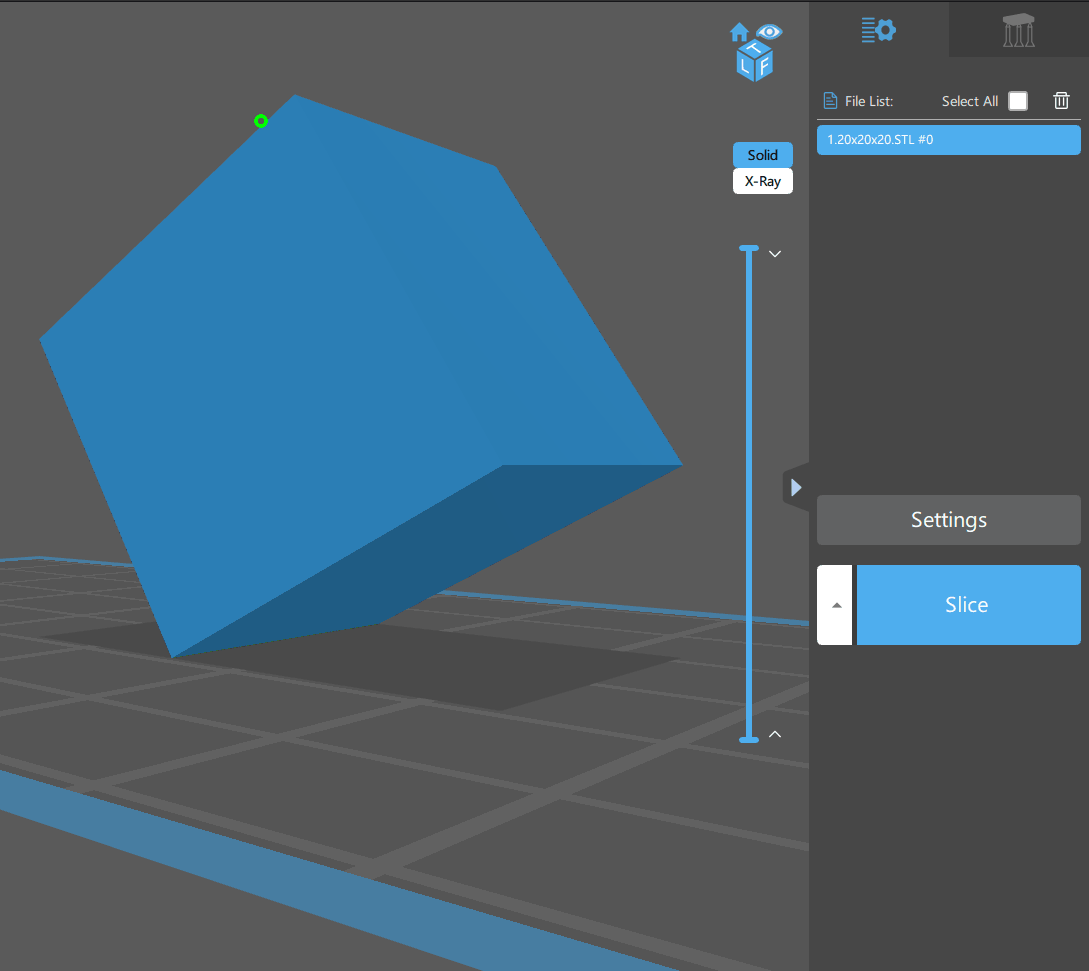Expand the dropdown arrow beside Slice
The width and height of the screenshot is (1089, 971).
836,605
